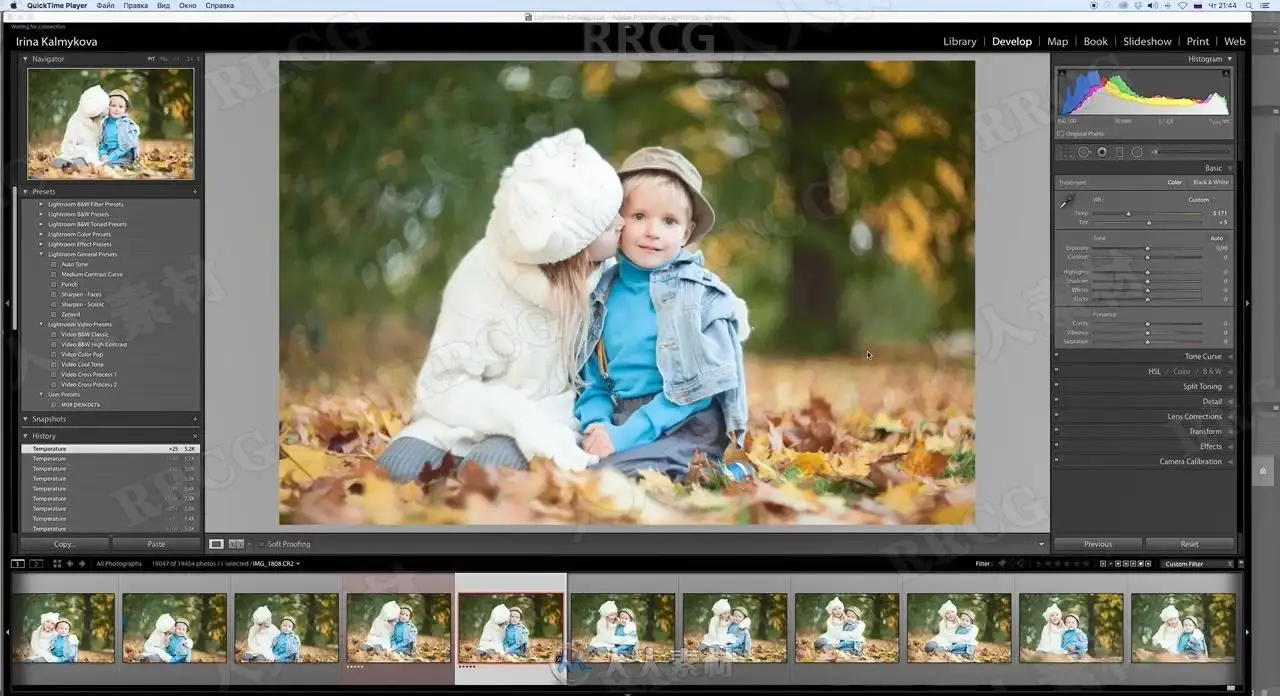Switch to the Slideshow module

(1147, 41)
